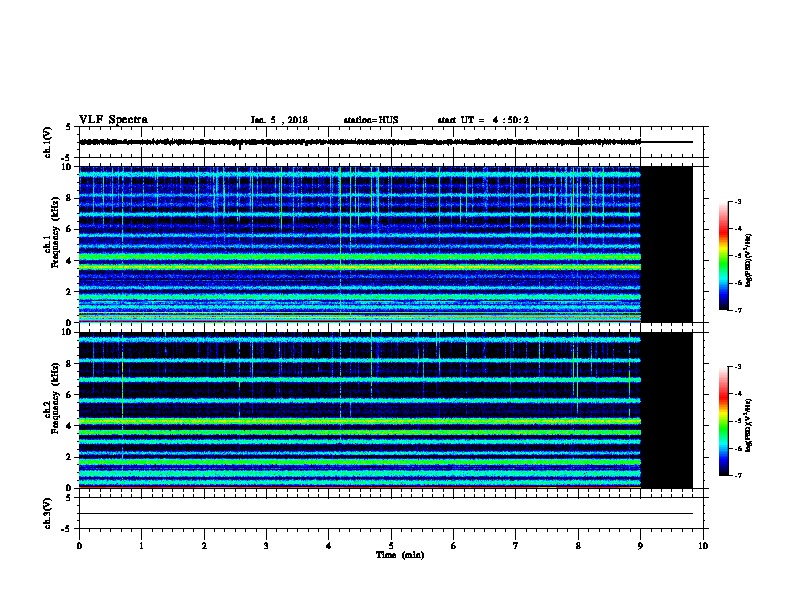Click the "-7" tick on ch.2 colorbar

pyautogui.click(x=737, y=475)
